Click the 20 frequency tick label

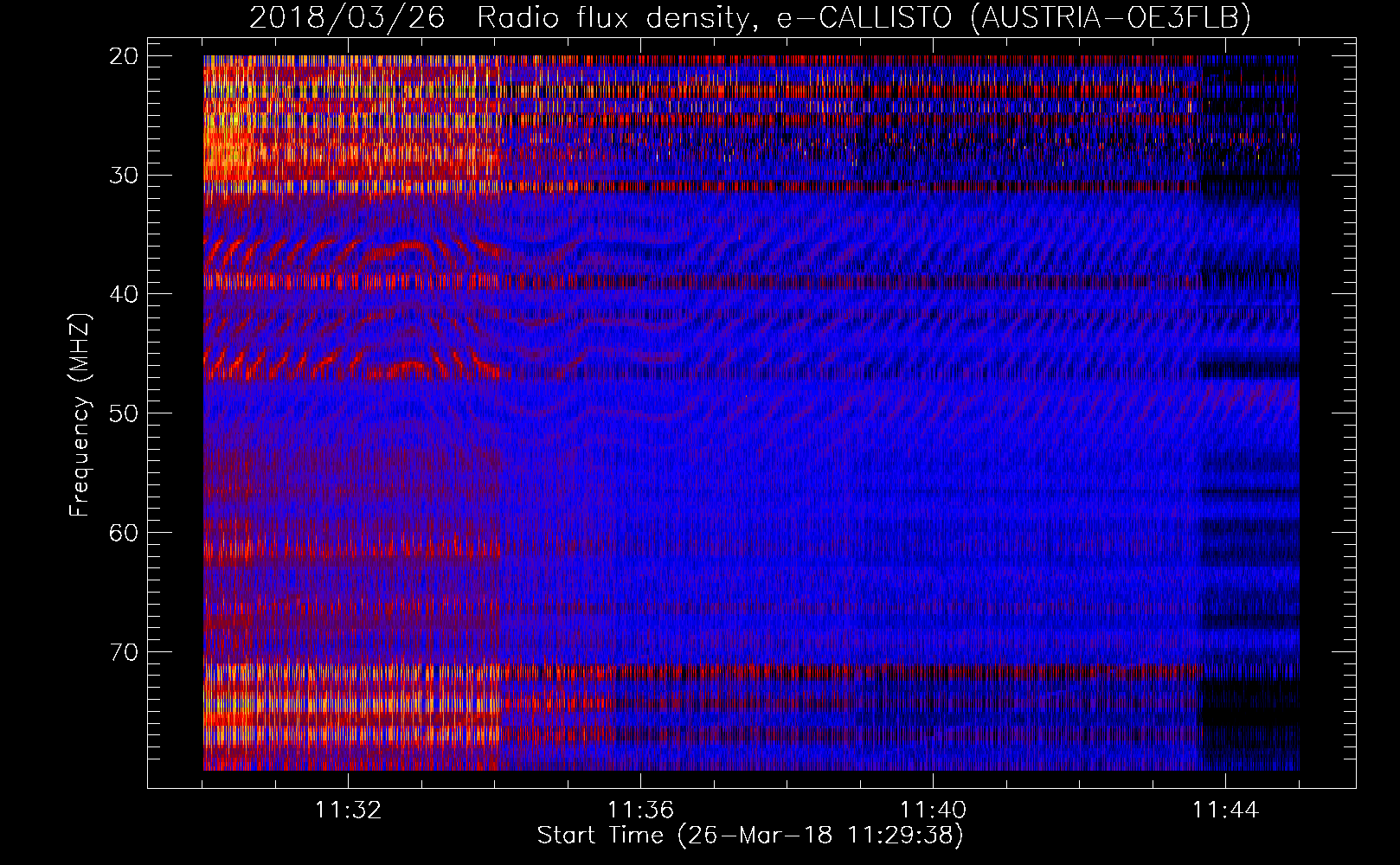click(124, 56)
